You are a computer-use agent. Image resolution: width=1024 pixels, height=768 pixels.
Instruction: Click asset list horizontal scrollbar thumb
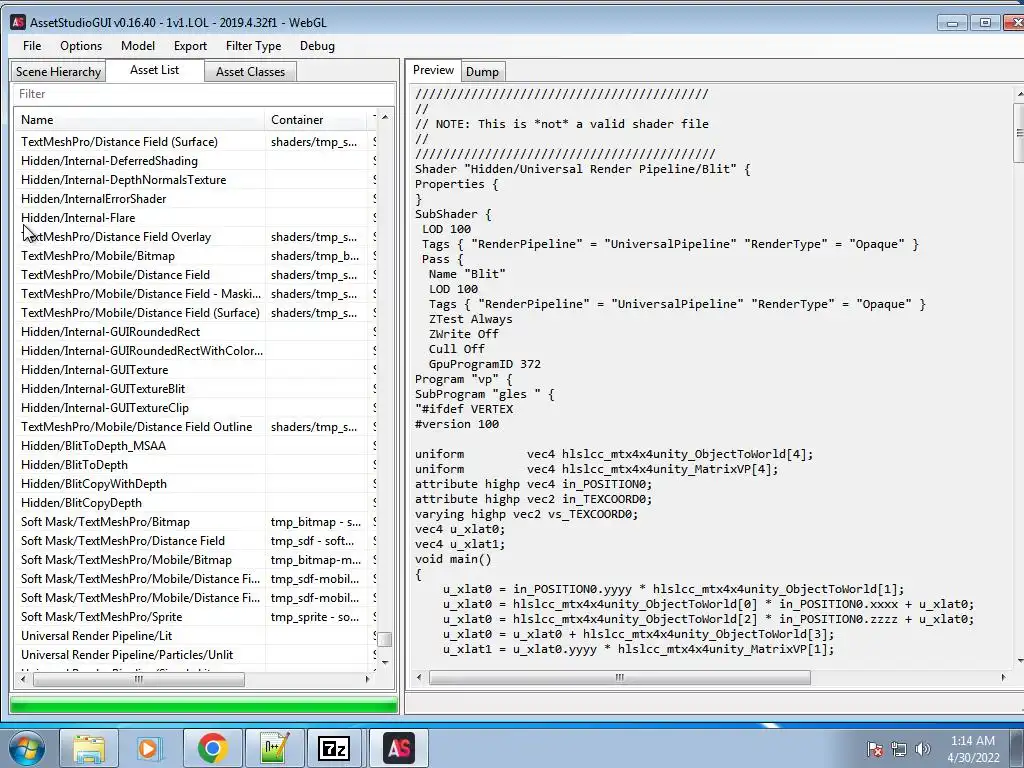pyautogui.click(x=138, y=679)
